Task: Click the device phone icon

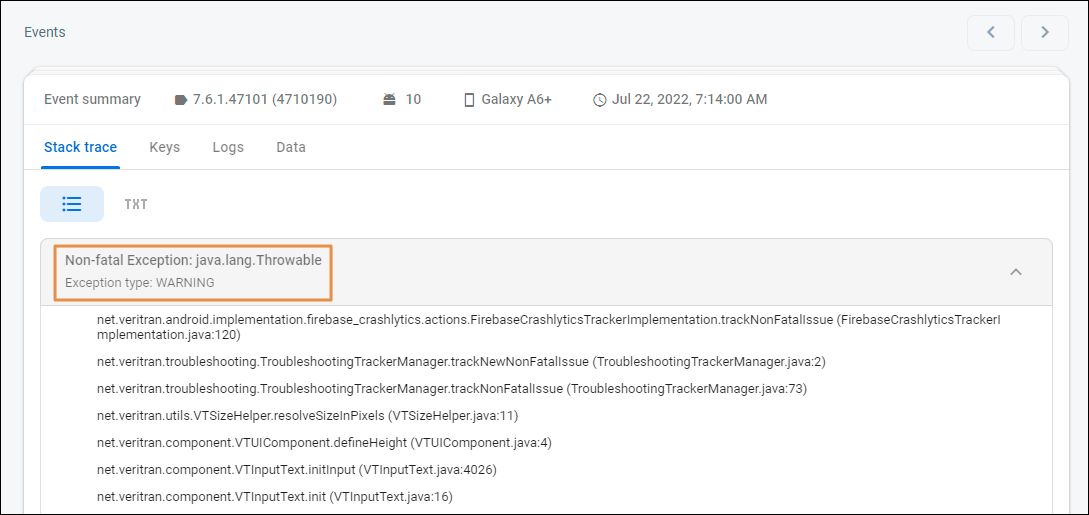Action: [x=468, y=100]
